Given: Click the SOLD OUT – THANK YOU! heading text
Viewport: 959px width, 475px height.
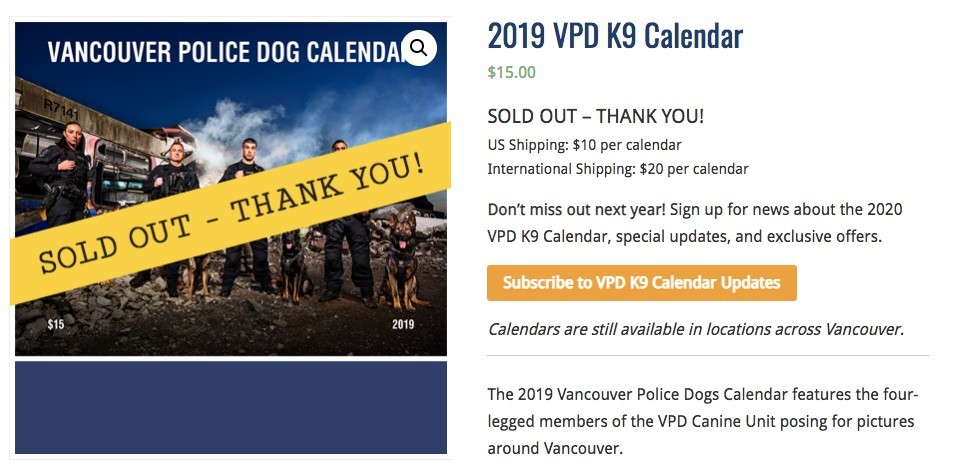Looking at the screenshot, I should [x=595, y=117].
